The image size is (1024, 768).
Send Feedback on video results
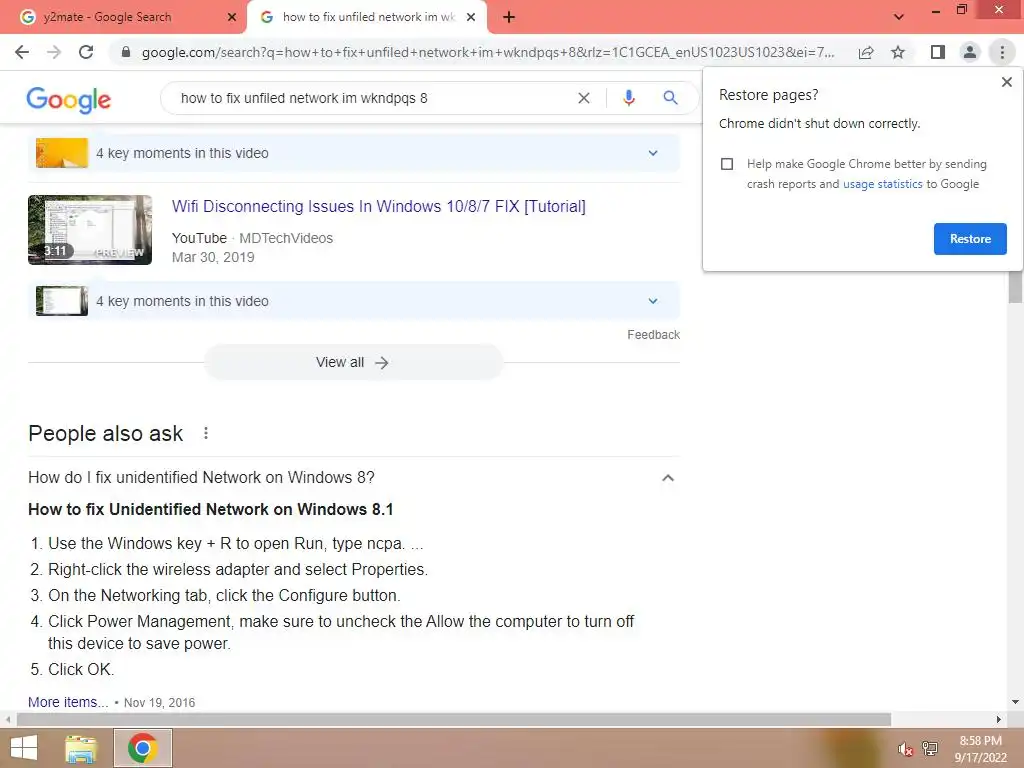click(x=653, y=334)
